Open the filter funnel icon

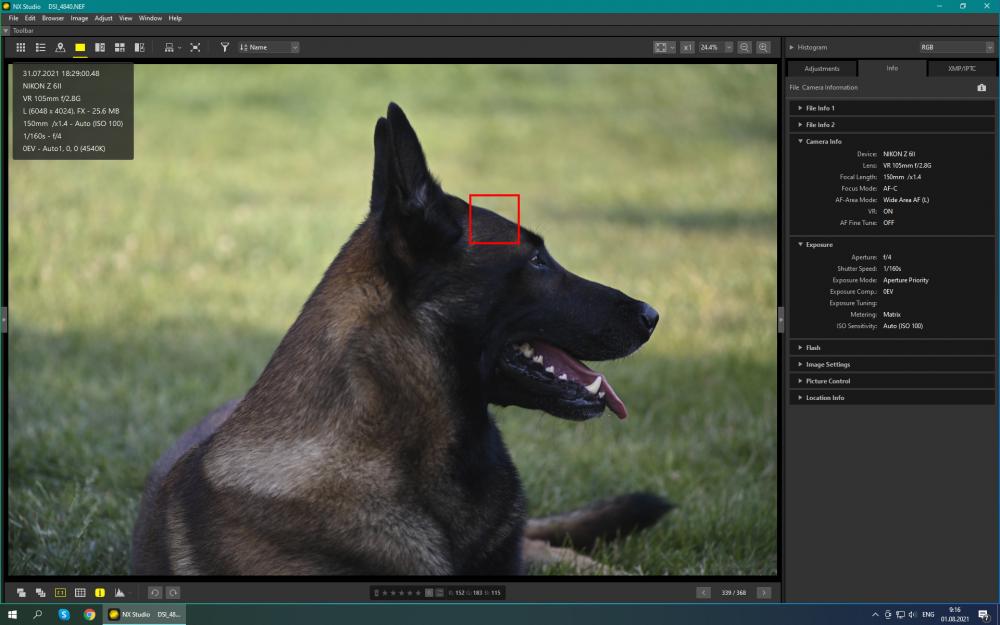click(224, 47)
